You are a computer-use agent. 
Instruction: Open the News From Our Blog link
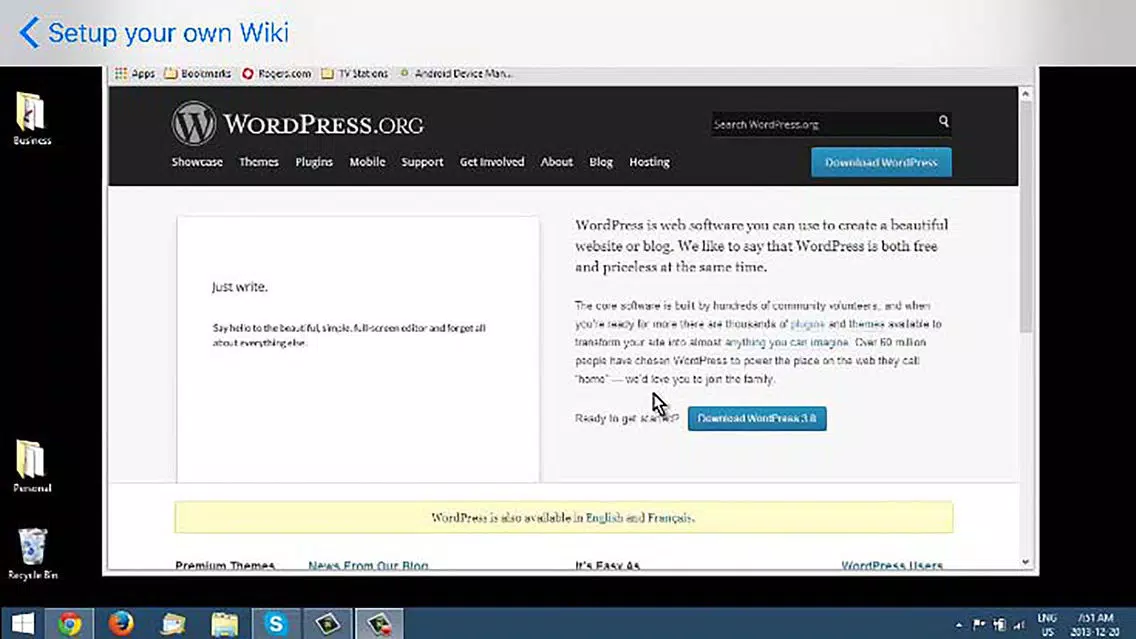click(368, 565)
